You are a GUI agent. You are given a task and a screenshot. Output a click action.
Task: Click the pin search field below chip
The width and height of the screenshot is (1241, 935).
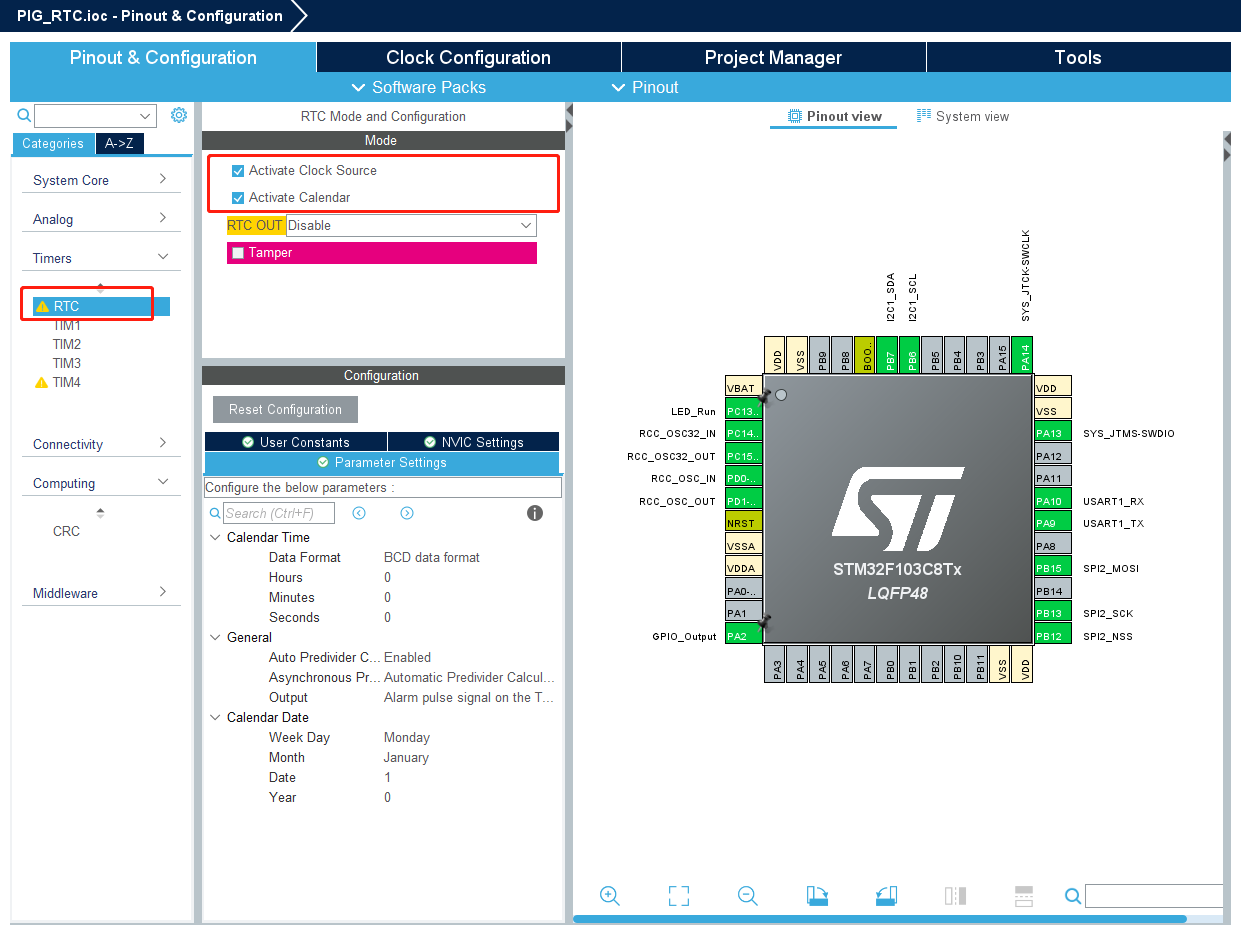point(1154,896)
